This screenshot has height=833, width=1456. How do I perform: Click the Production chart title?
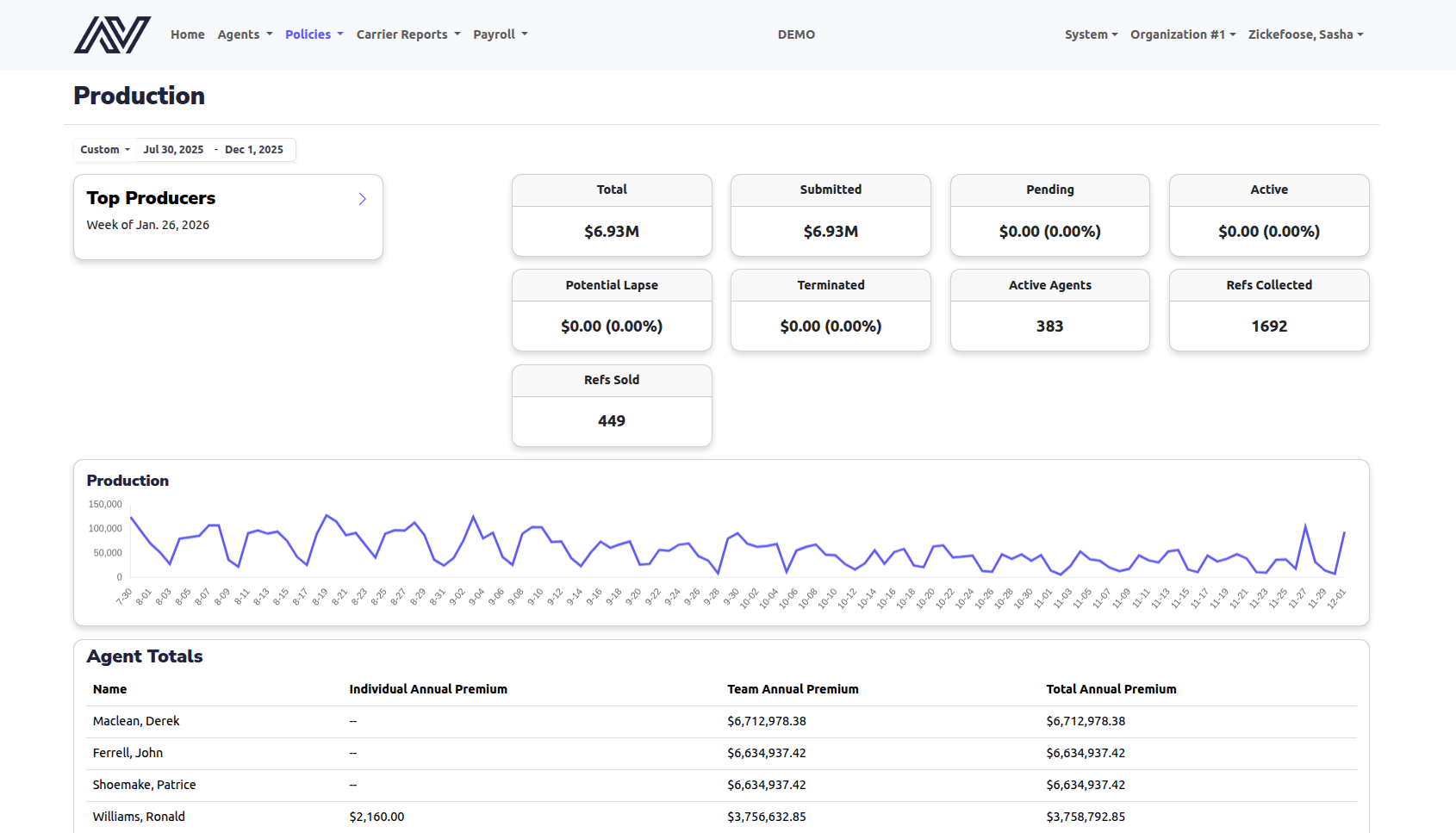[128, 481]
